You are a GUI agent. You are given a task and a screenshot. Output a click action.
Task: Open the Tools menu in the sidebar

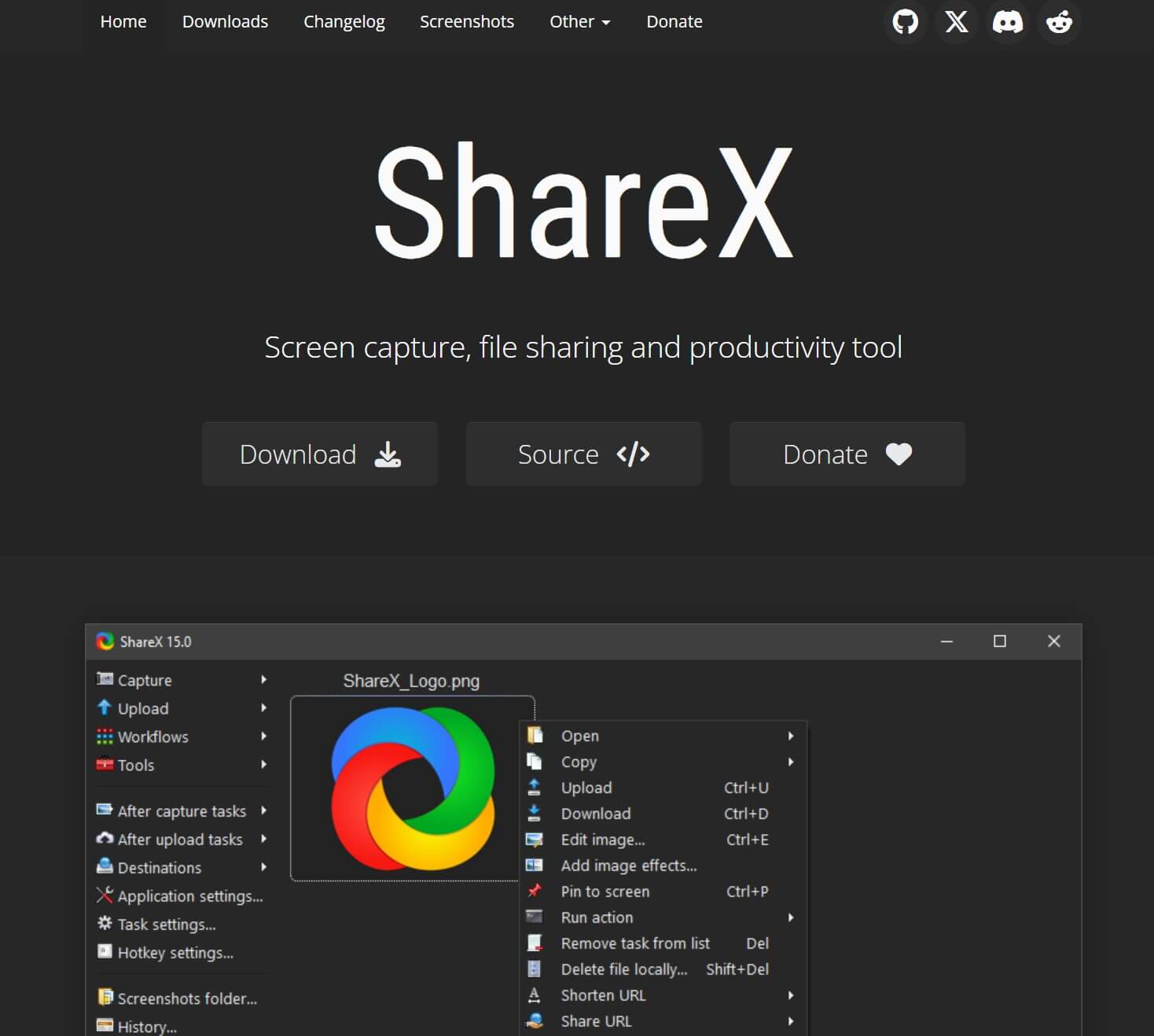tap(134, 764)
